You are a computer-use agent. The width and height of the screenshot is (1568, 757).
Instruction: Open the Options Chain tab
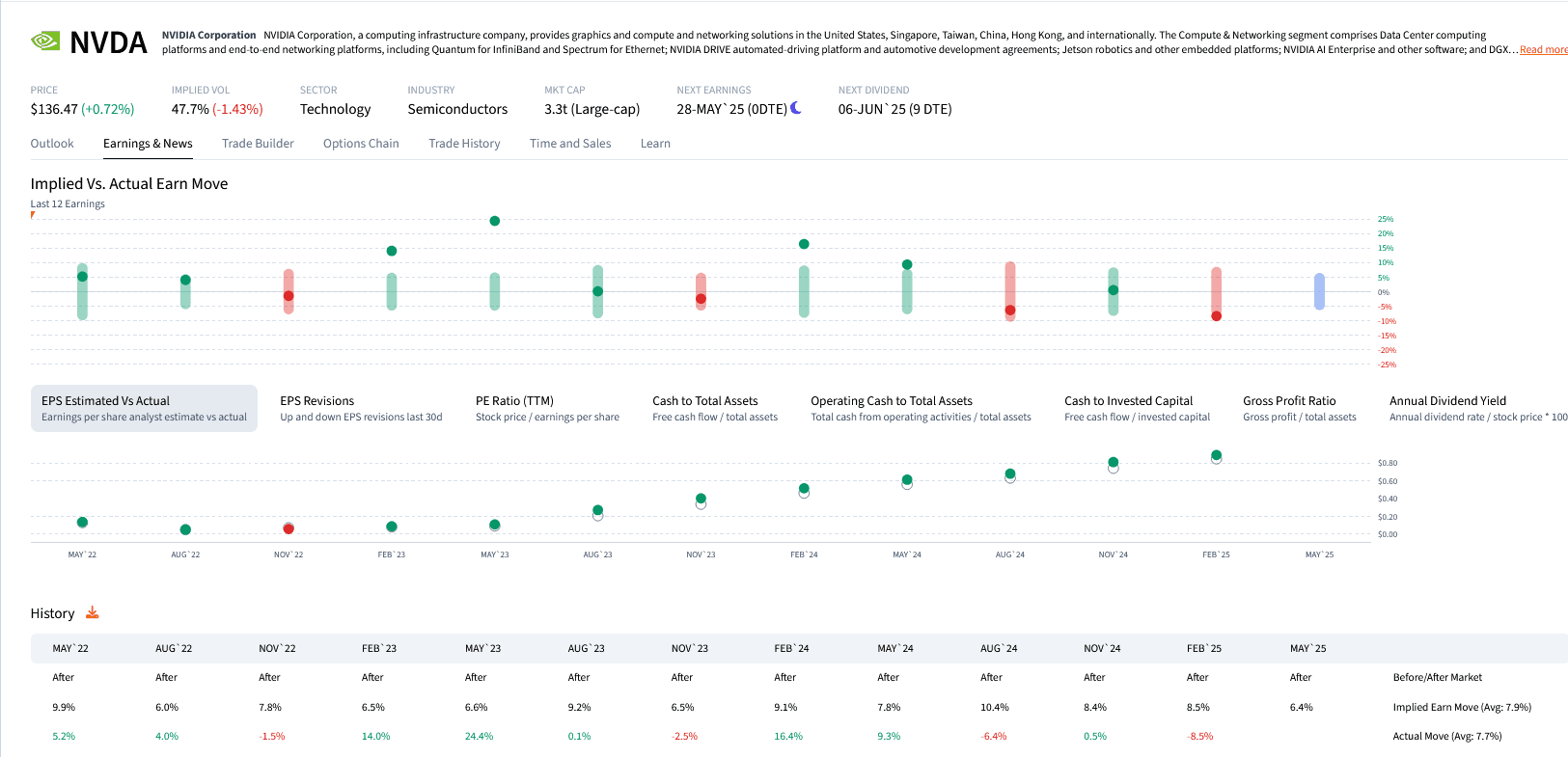361,144
